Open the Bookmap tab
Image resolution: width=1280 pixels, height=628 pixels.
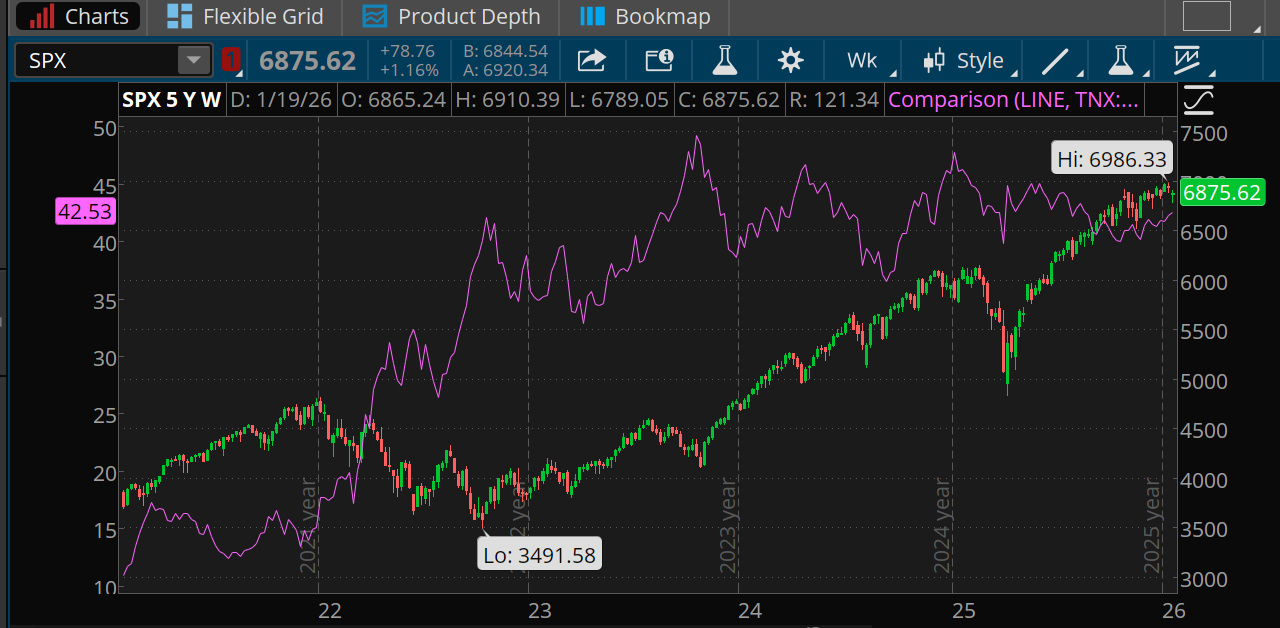click(644, 16)
